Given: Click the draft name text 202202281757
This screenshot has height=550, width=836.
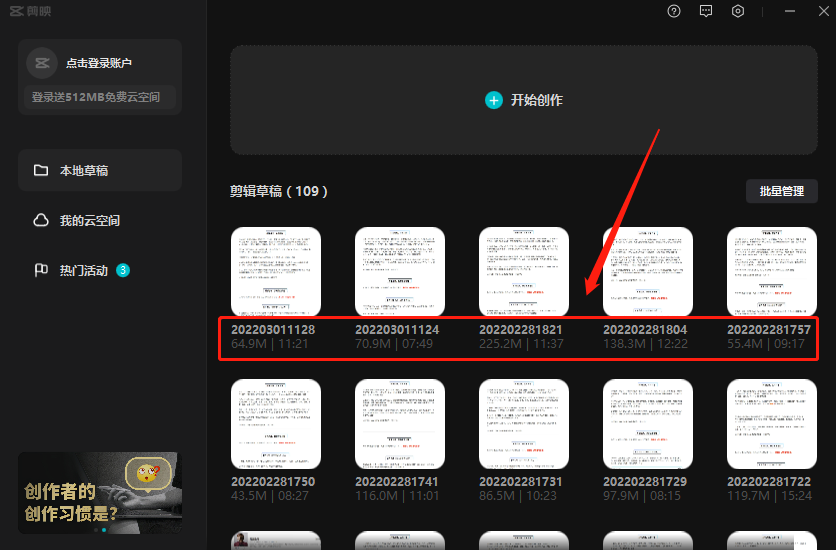Looking at the screenshot, I should pyautogui.click(x=769, y=330).
